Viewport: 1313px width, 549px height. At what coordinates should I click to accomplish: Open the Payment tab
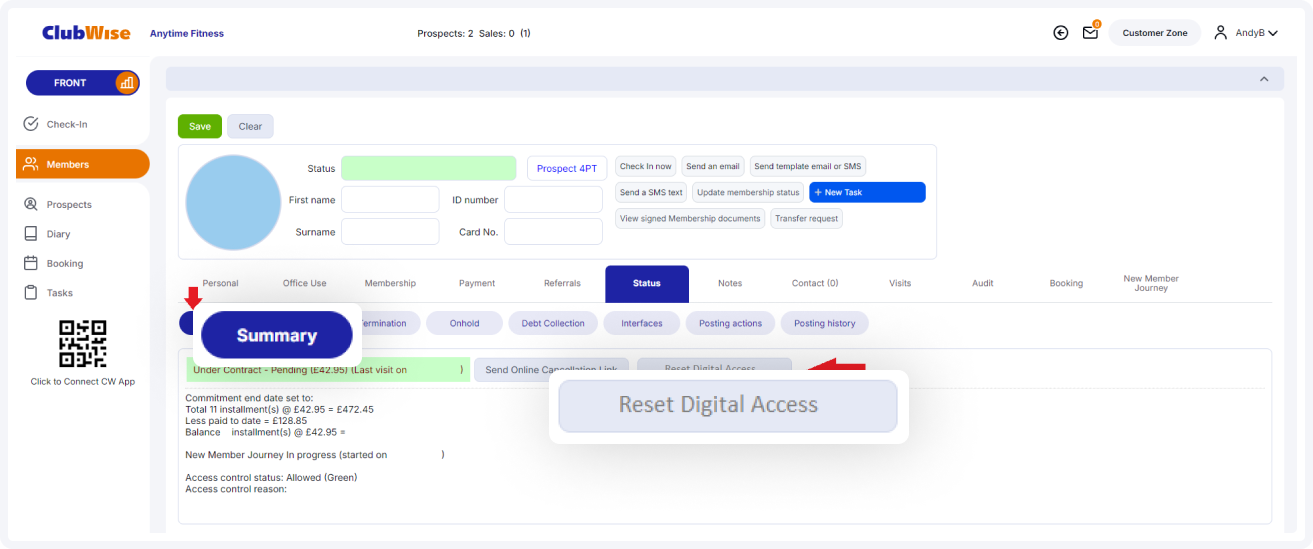pos(477,283)
